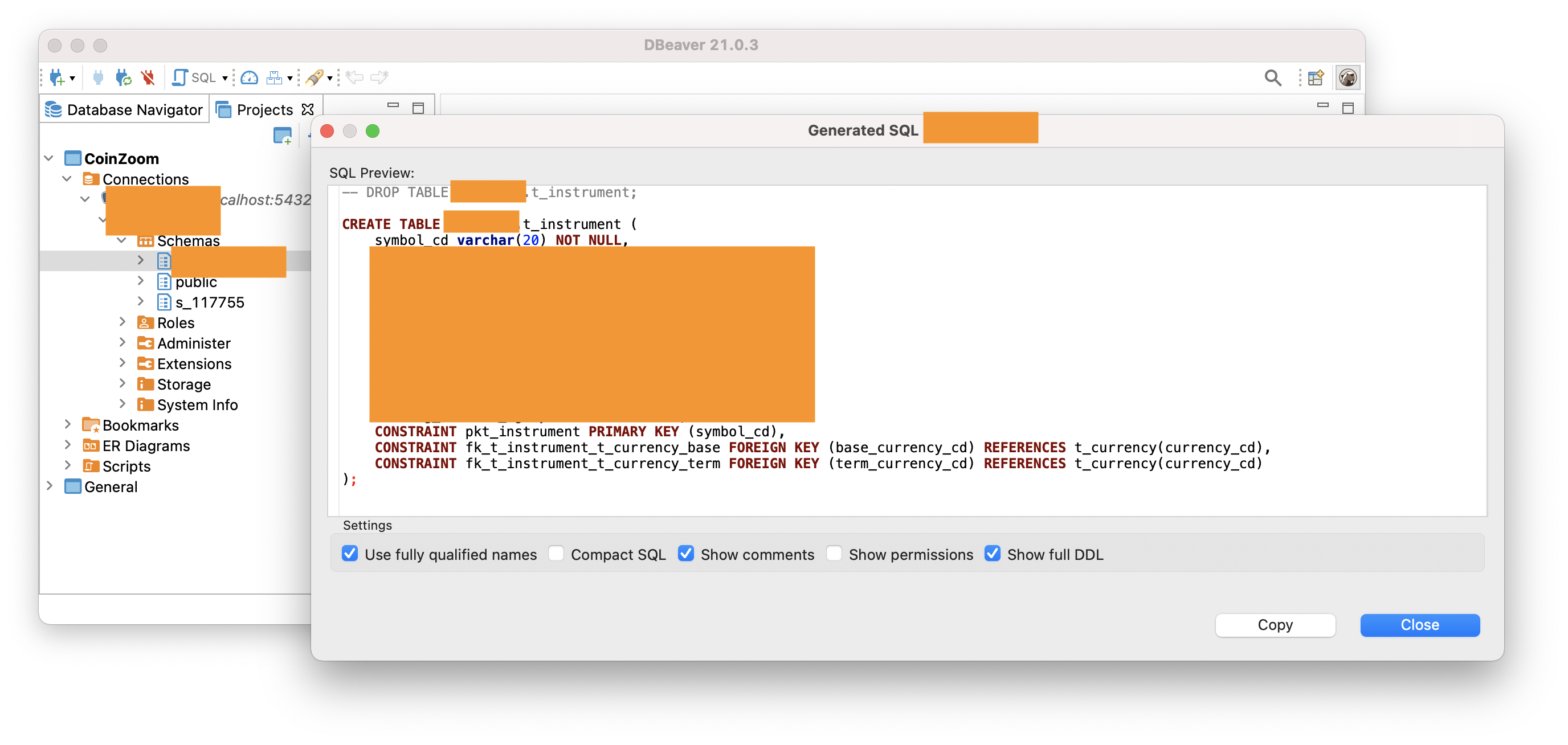Maximize the editor area on the right
1568x745 pixels.
(x=1348, y=108)
